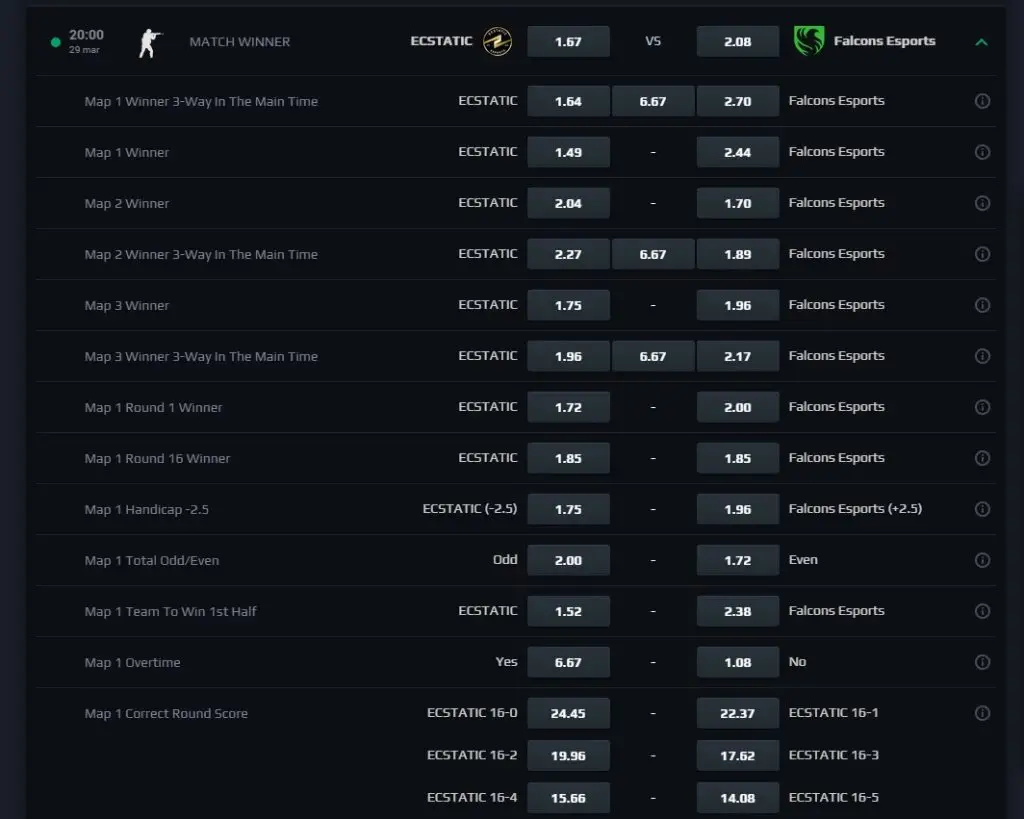Select ECSTATIC 16-2 score at 19.96
This screenshot has width=1024, height=819.
pyautogui.click(x=568, y=755)
